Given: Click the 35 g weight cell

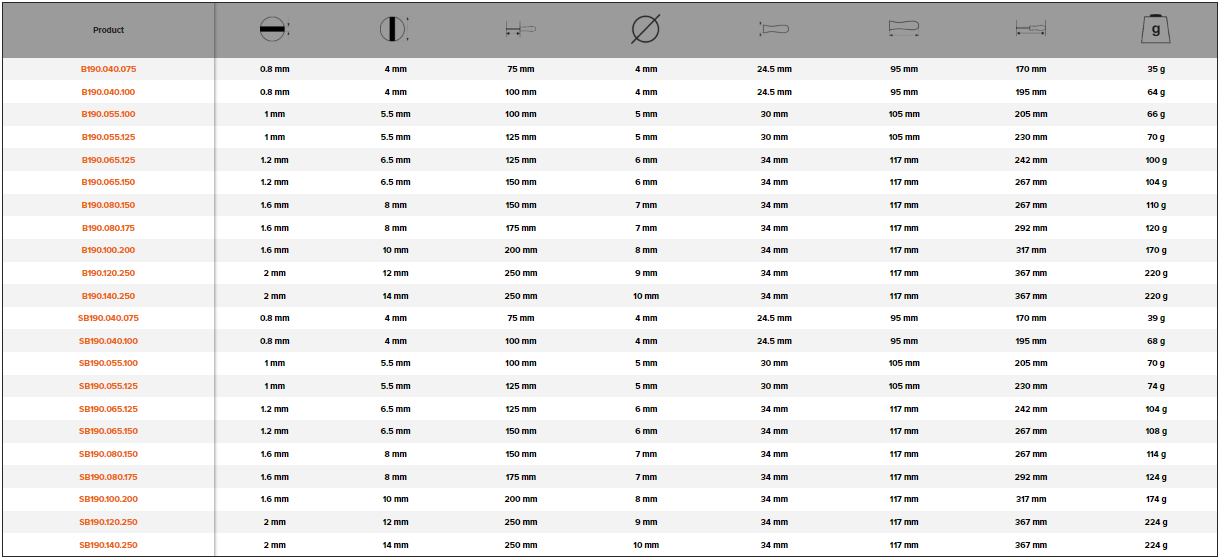Looking at the screenshot, I should point(1156,69).
